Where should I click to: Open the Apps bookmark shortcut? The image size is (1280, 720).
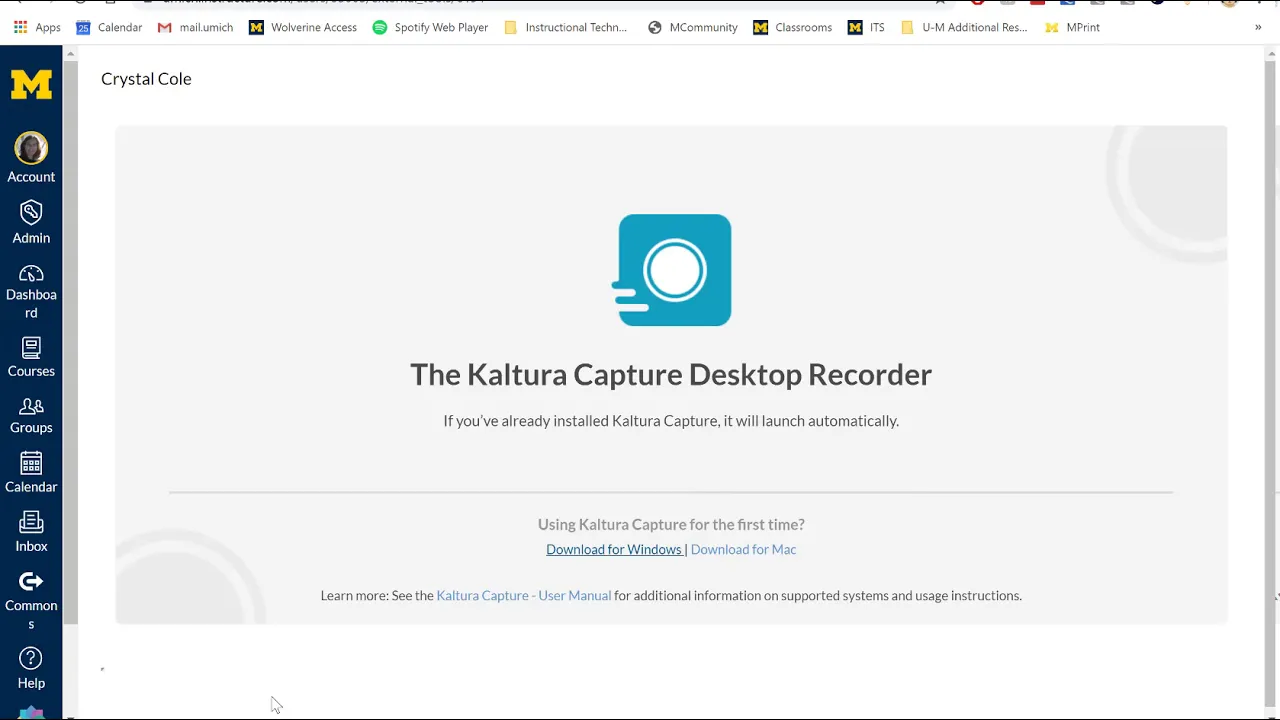click(x=37, y=27)
